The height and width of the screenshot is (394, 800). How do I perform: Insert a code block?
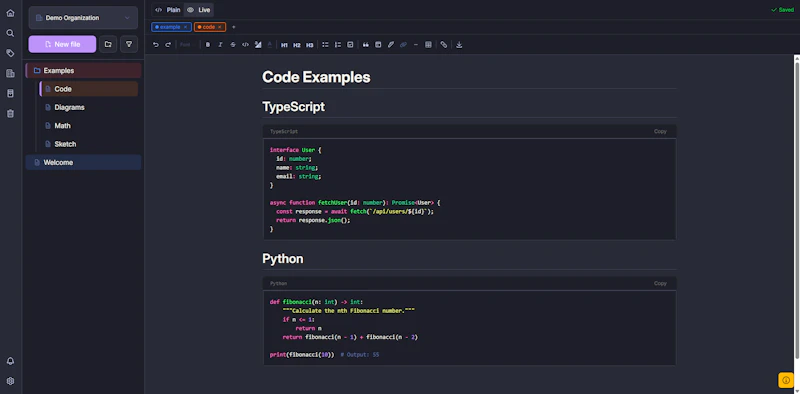378,45
